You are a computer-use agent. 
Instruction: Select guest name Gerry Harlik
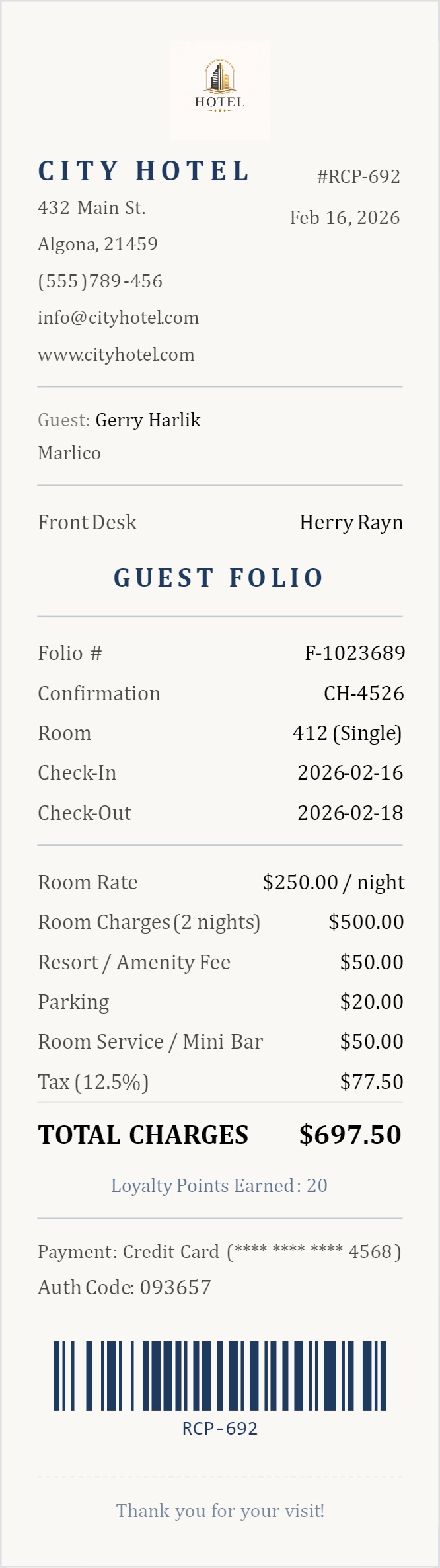pos(148,420)
